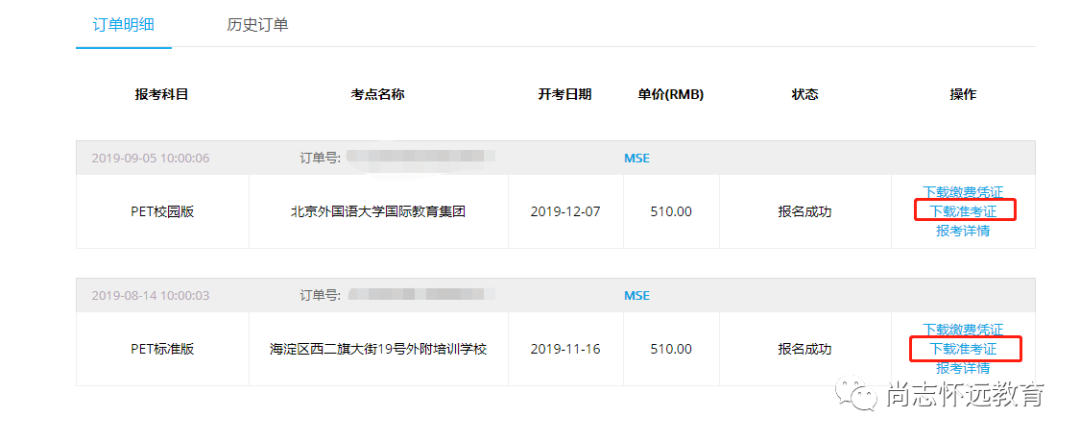Click the 海淀区西二旗大街19号外附培训学校 test center name
The width and height of the screenshot is (1080, 442).
[x=378, y=349]
